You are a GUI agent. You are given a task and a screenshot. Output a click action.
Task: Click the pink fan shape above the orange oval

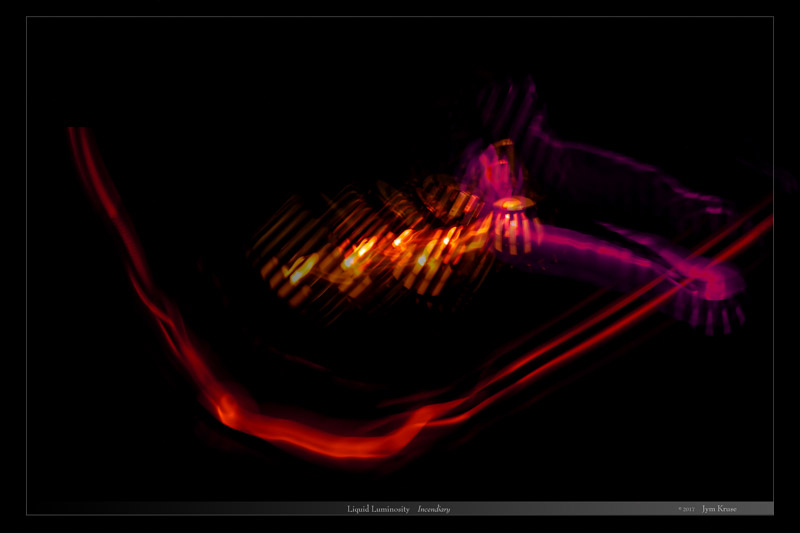pyautogui.click(x=497, y=165)
